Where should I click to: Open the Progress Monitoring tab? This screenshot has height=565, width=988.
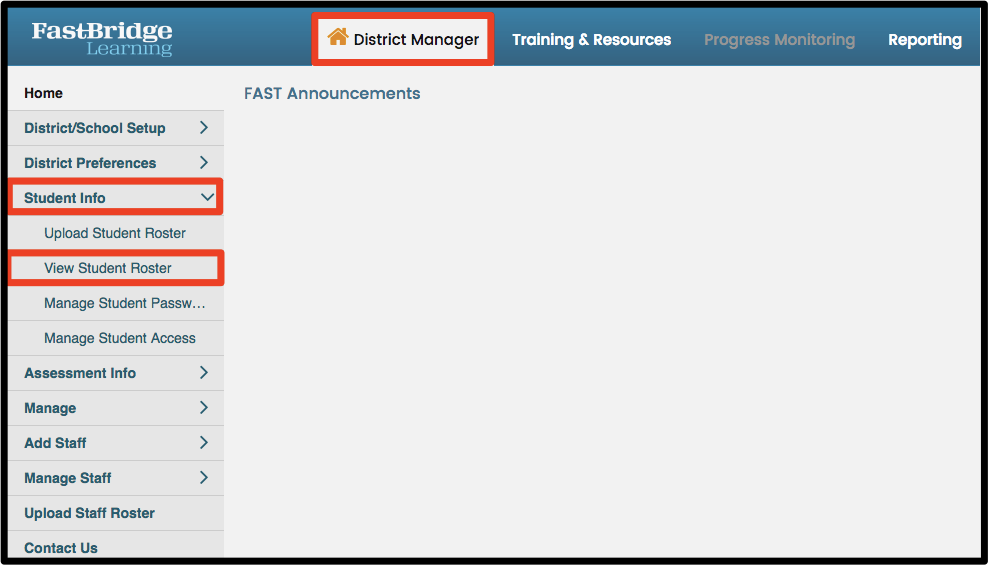[x=779, y=40]
